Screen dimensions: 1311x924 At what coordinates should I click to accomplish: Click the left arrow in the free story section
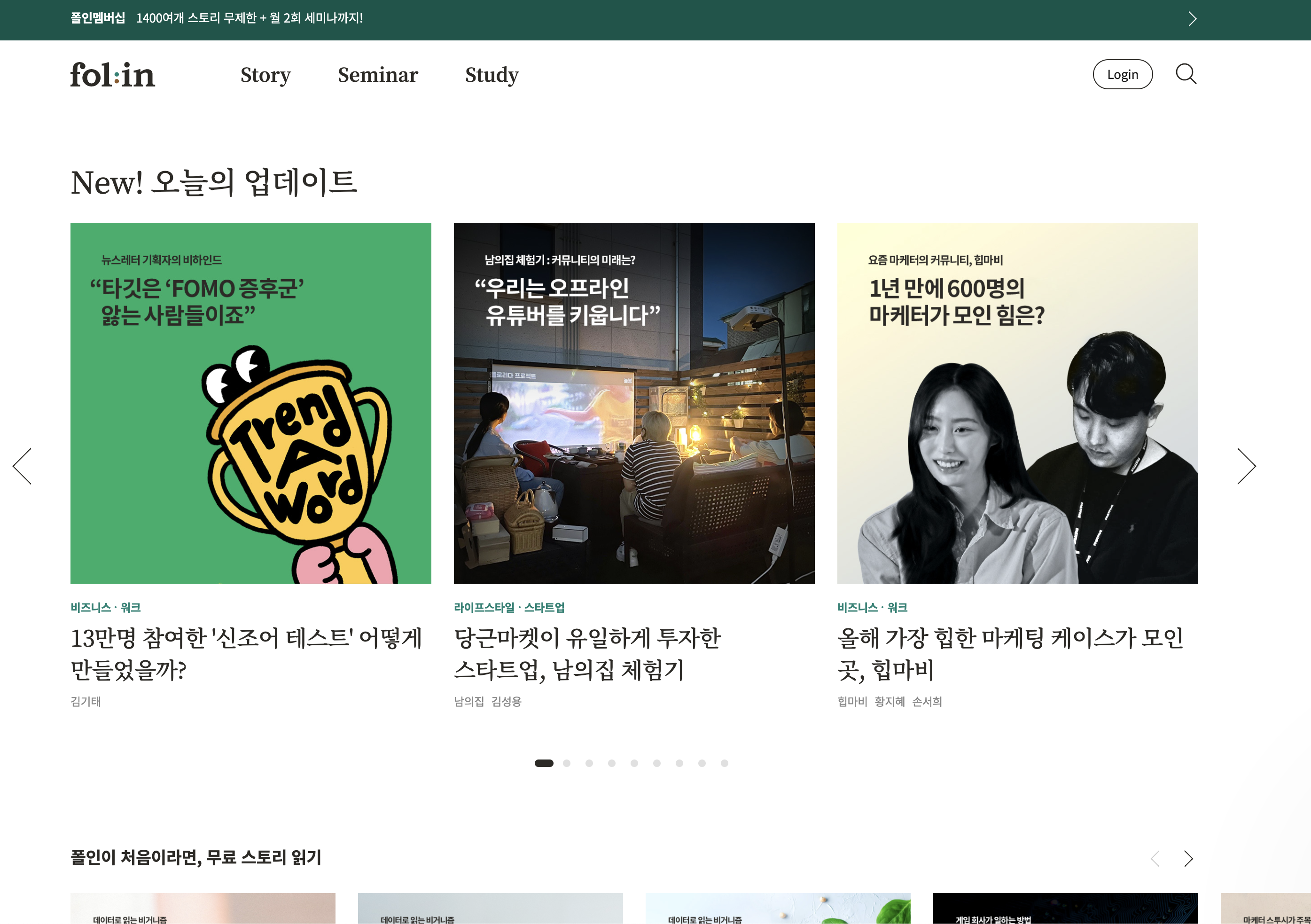click(1155, 858)
